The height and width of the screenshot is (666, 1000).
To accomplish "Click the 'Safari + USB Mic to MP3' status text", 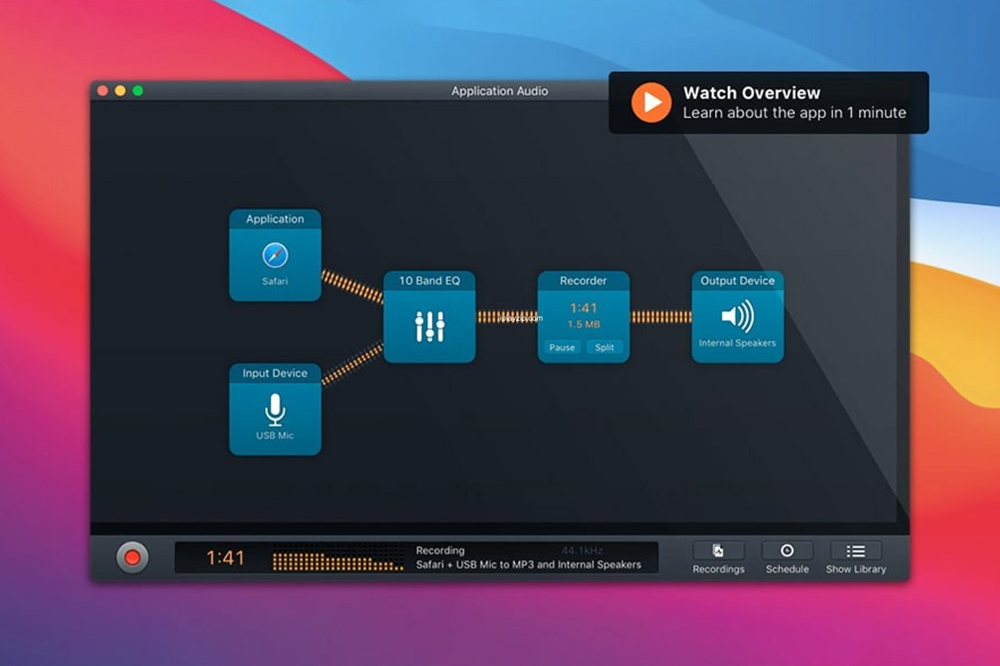I will point(529,565).
